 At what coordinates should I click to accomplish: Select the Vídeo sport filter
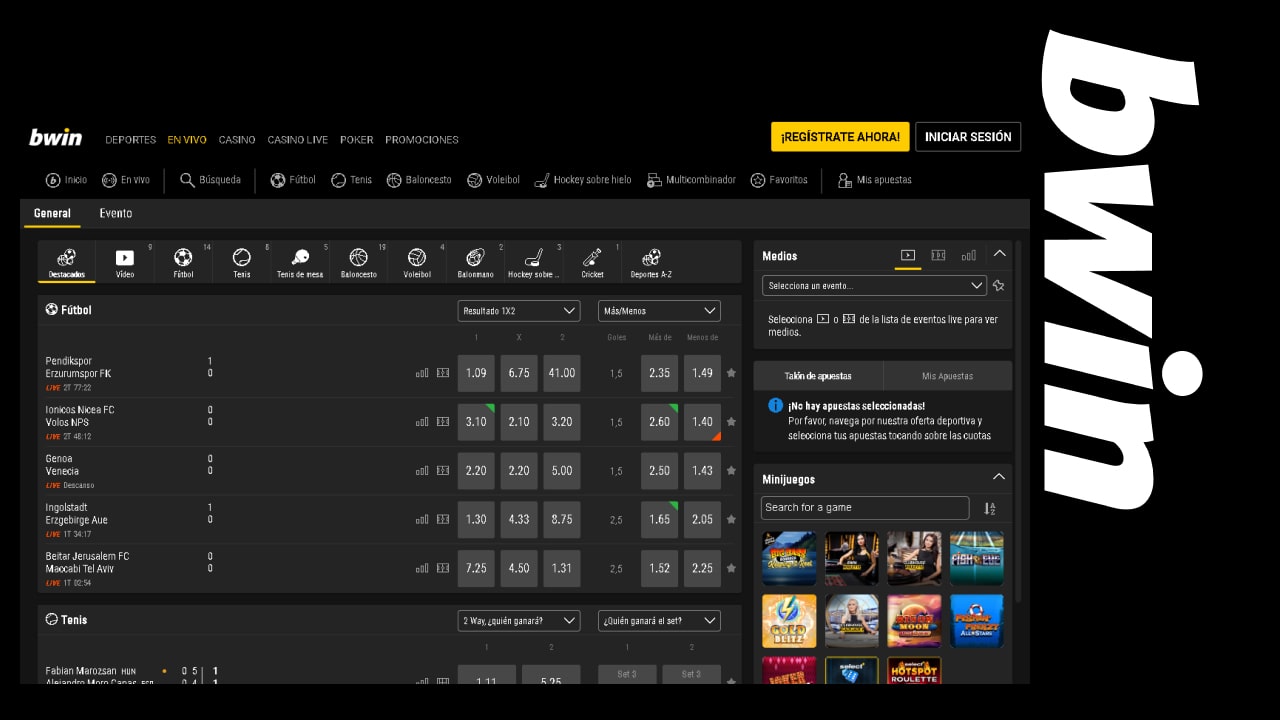click(x=125, y=263)
